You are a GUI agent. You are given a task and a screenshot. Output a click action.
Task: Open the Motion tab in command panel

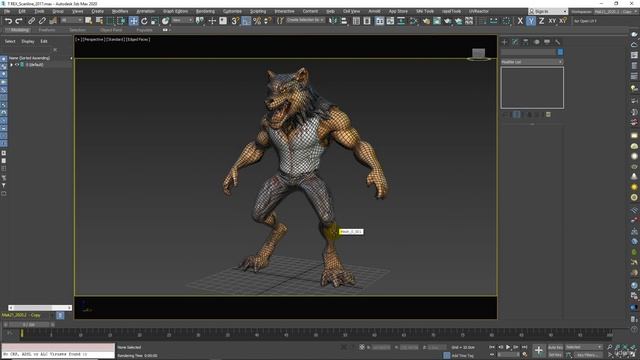536,42
